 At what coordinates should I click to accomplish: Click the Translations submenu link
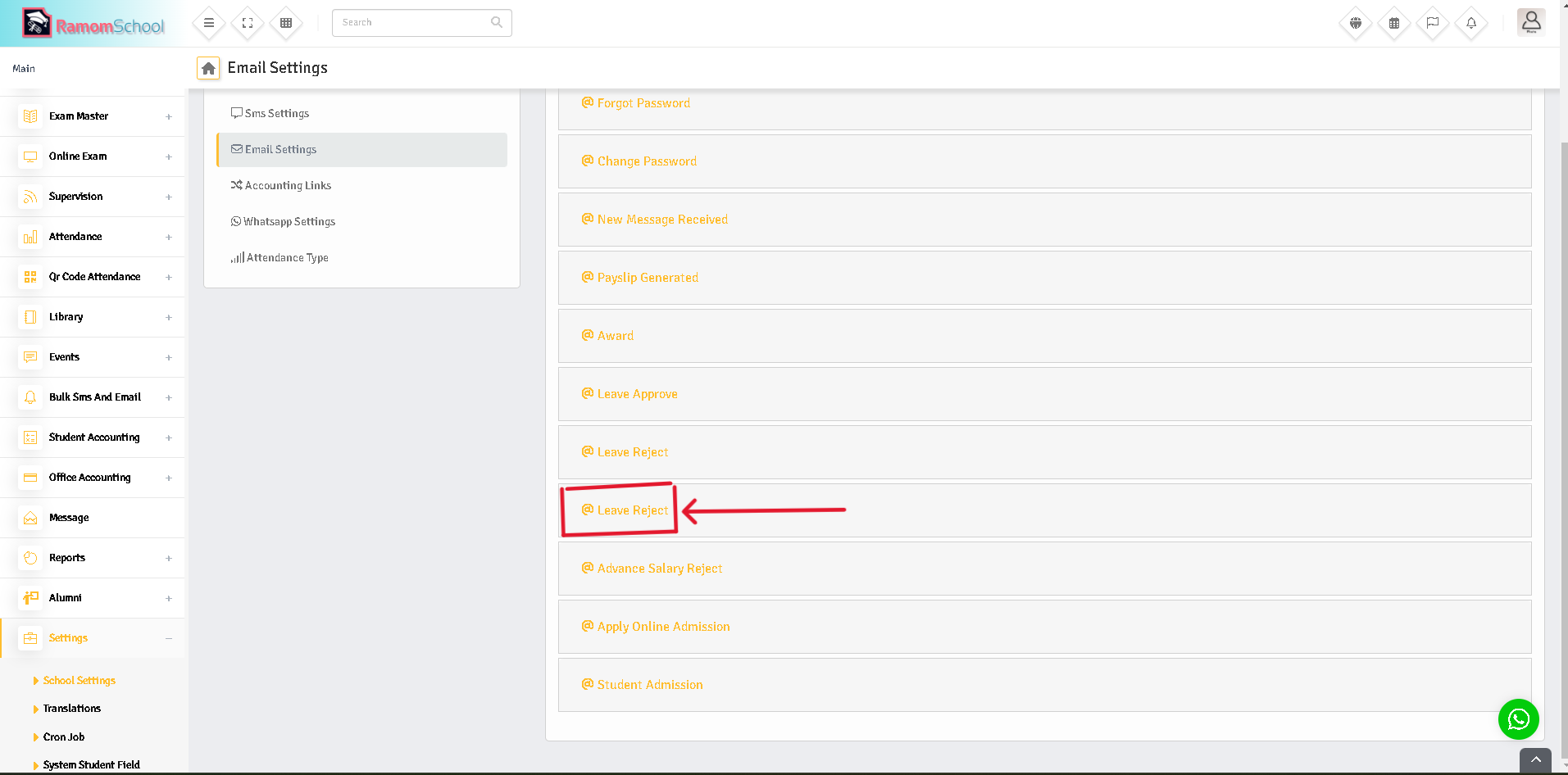click(72, 709)
